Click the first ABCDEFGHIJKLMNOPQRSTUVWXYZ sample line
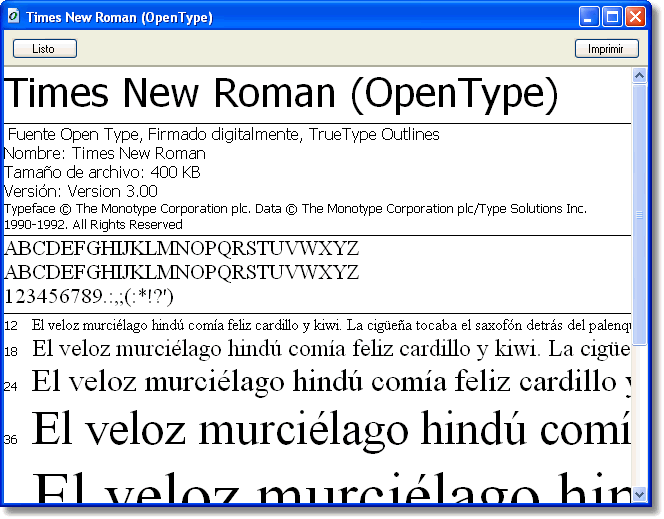The height and width of the screenshot is (519, 664). (182, 248)
